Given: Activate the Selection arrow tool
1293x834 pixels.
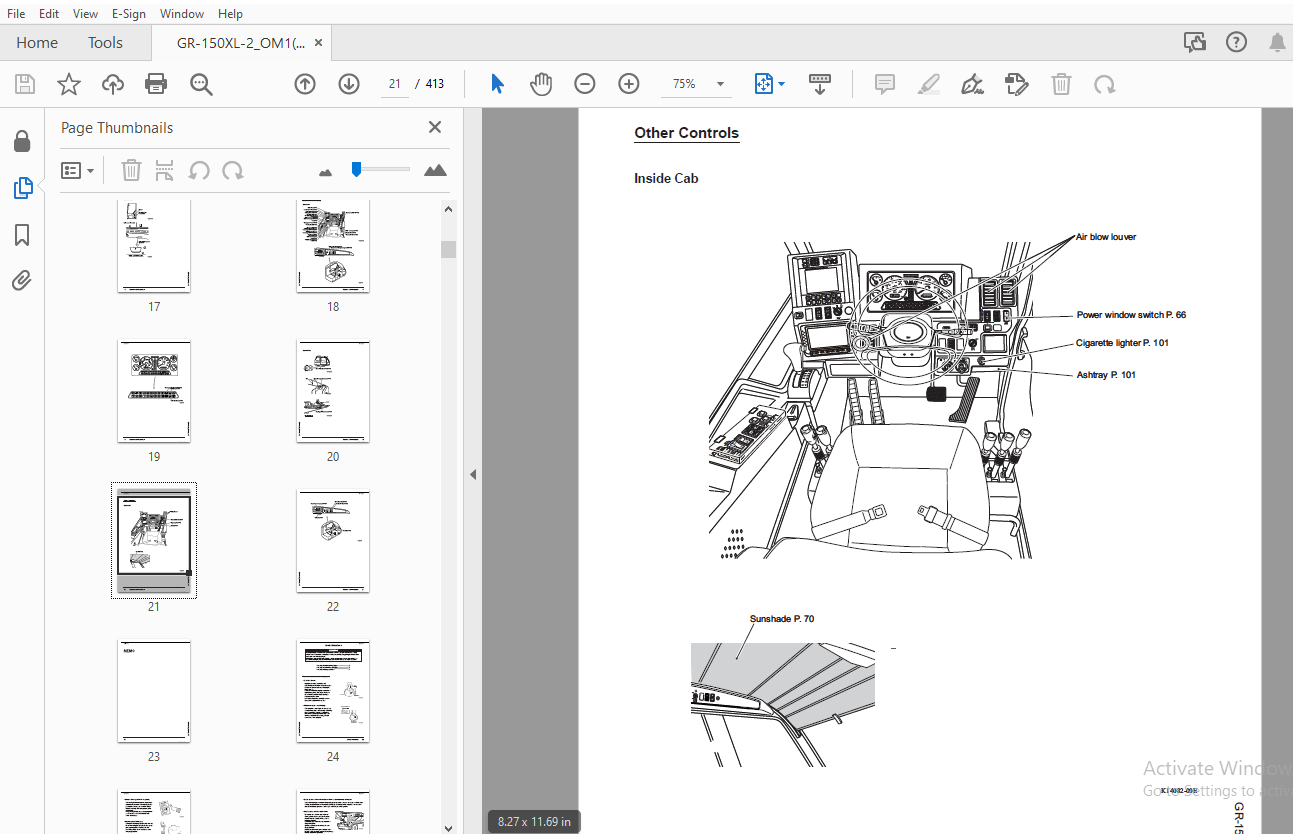Looking at the screenshot, I should point(497,84).
